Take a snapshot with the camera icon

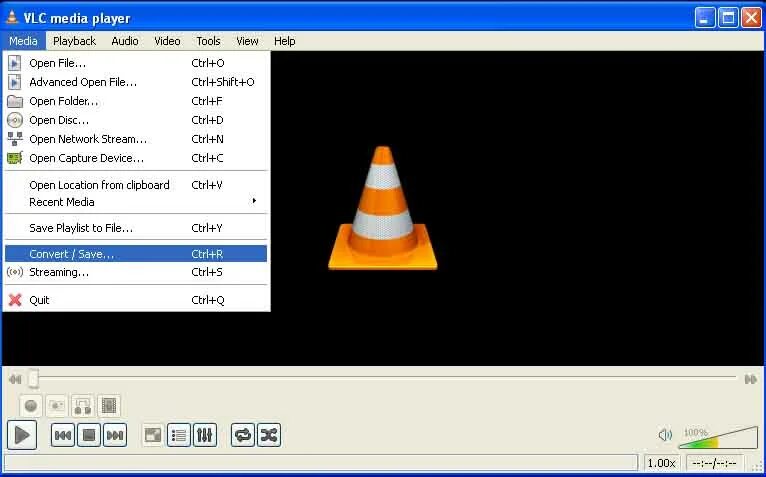pos(57,406)
